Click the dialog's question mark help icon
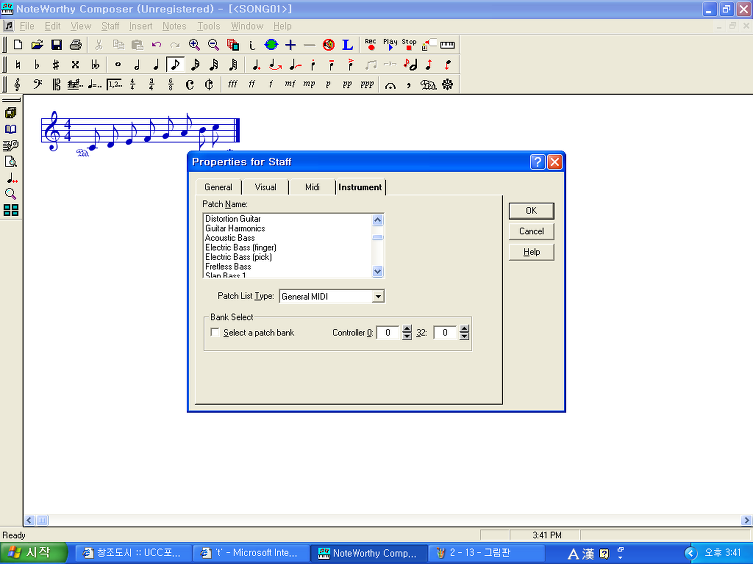Image resolution: width=753 pixels, height=564 pixels. [x=537, y=162]
